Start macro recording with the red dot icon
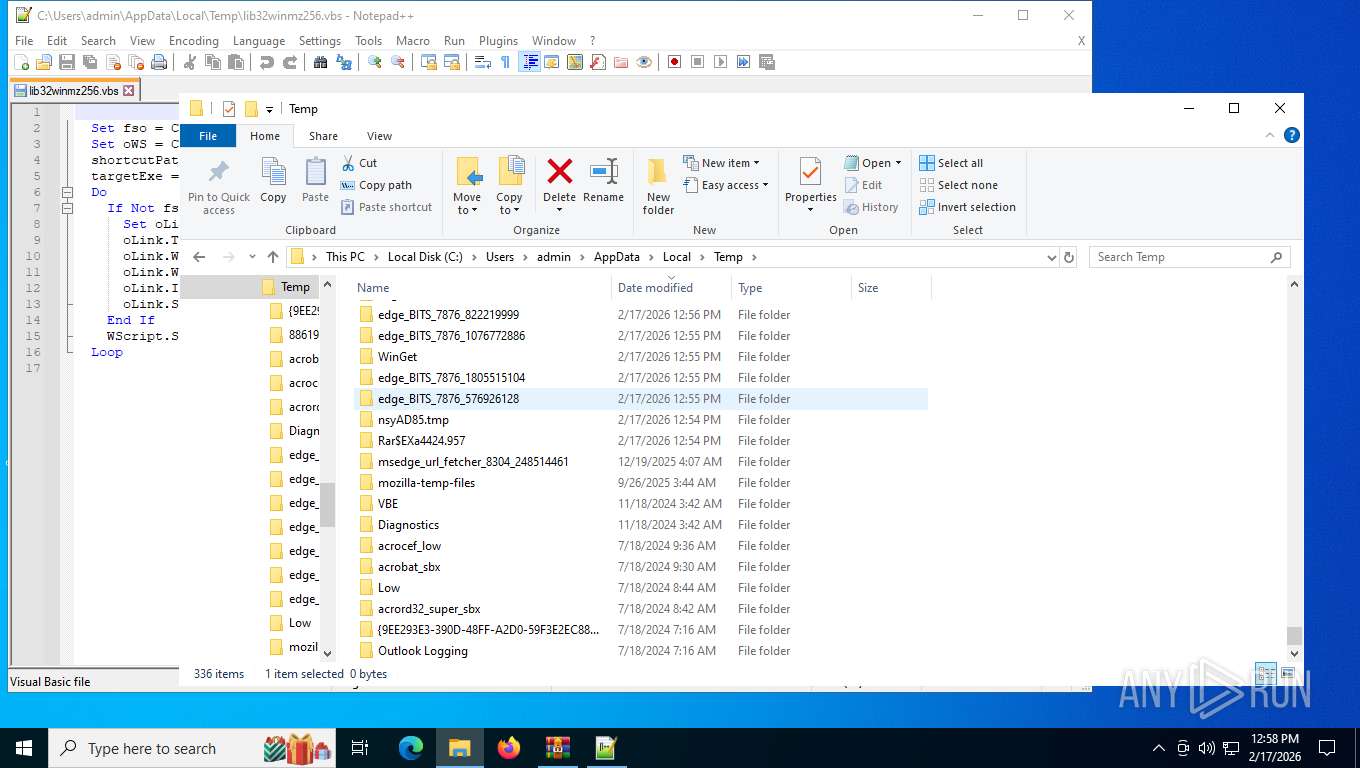1360x768 pixels. pos(674,62)
